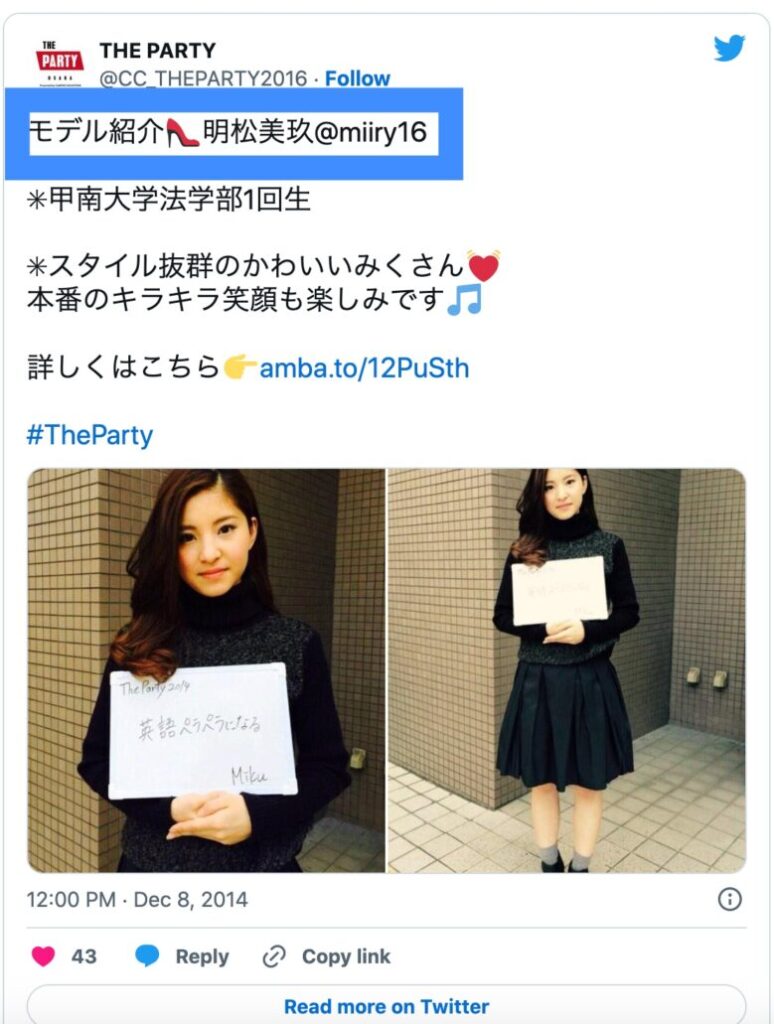Image resolution: width=774 pixels, height=1024 pixels.
Task: Open the 12:00 PM Dec 8, 2014 timestamp
Action: 137,899
